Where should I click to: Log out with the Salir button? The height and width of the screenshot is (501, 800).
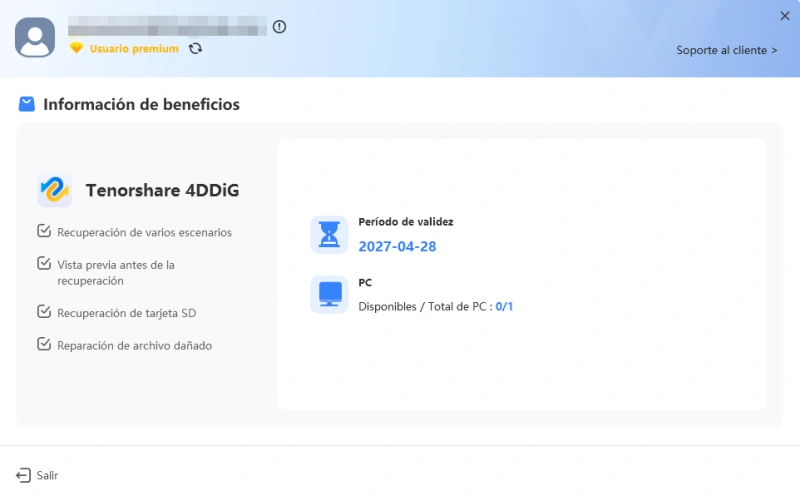click(37, 475)
